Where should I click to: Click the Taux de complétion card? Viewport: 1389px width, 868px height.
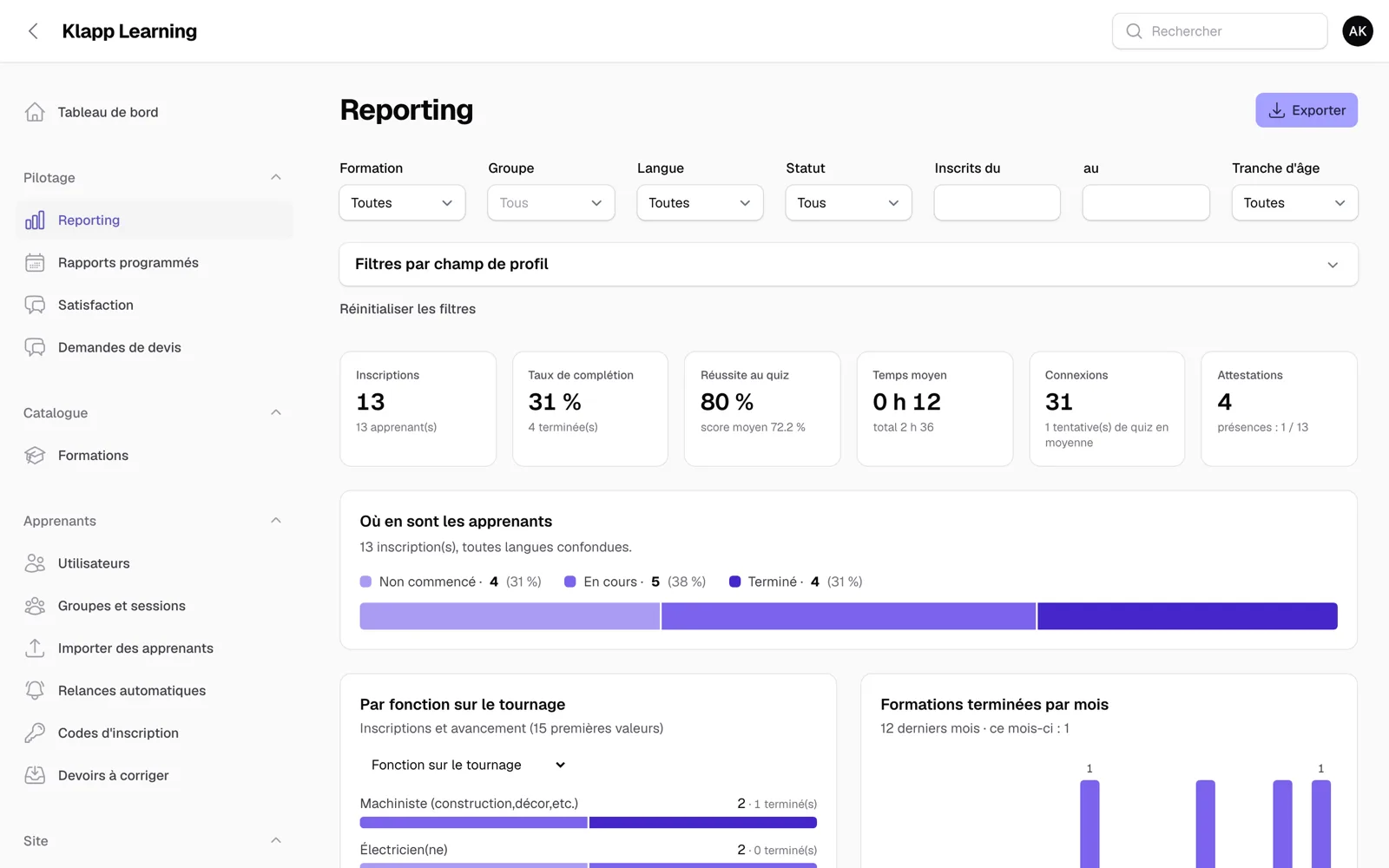(590, 409)
